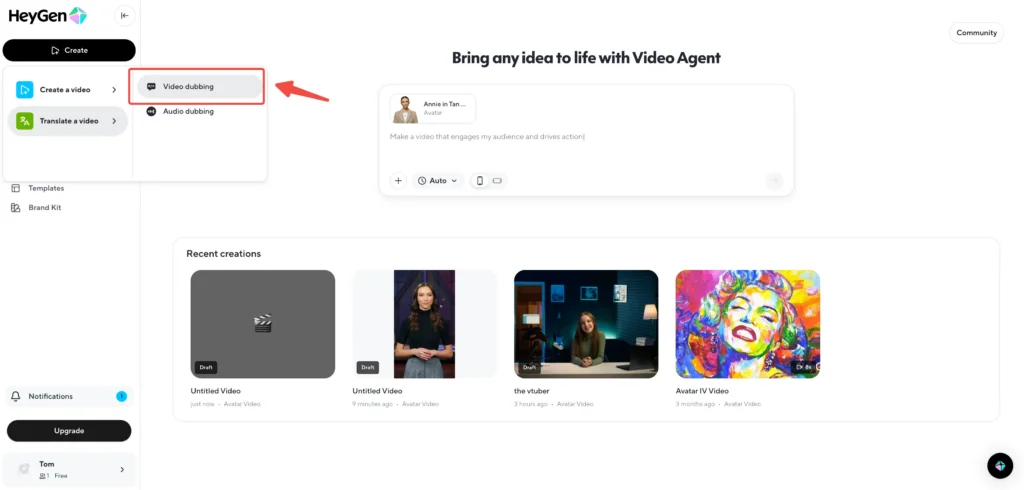Click Tom's profile avatar

tap(24, 470)
